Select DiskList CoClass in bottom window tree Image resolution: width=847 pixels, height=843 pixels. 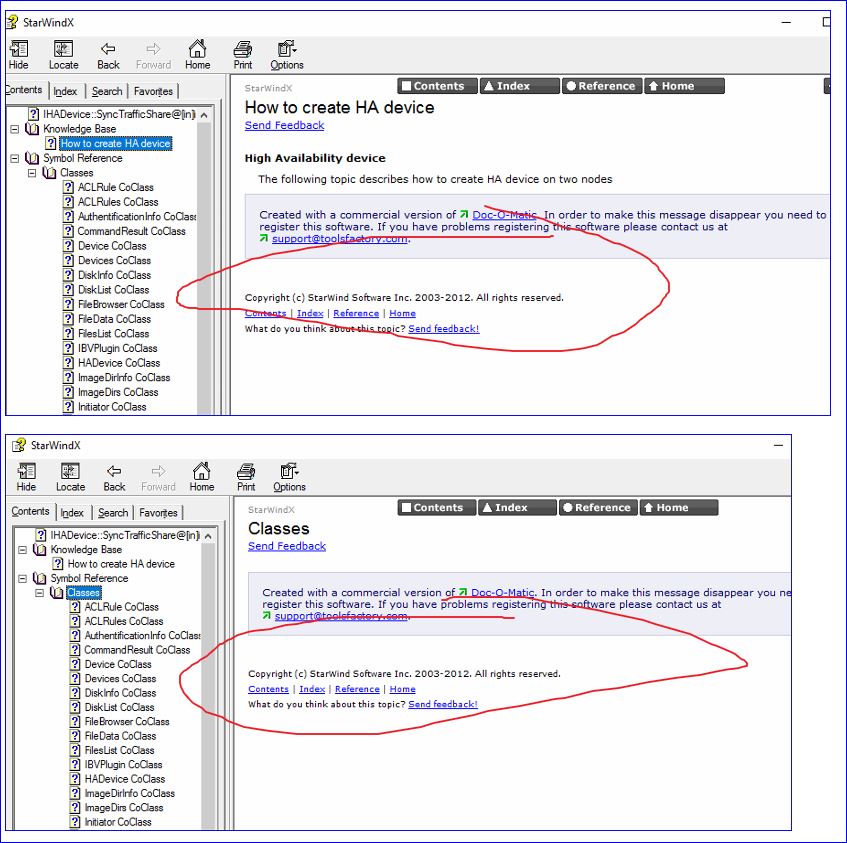[x=119, y=707]
